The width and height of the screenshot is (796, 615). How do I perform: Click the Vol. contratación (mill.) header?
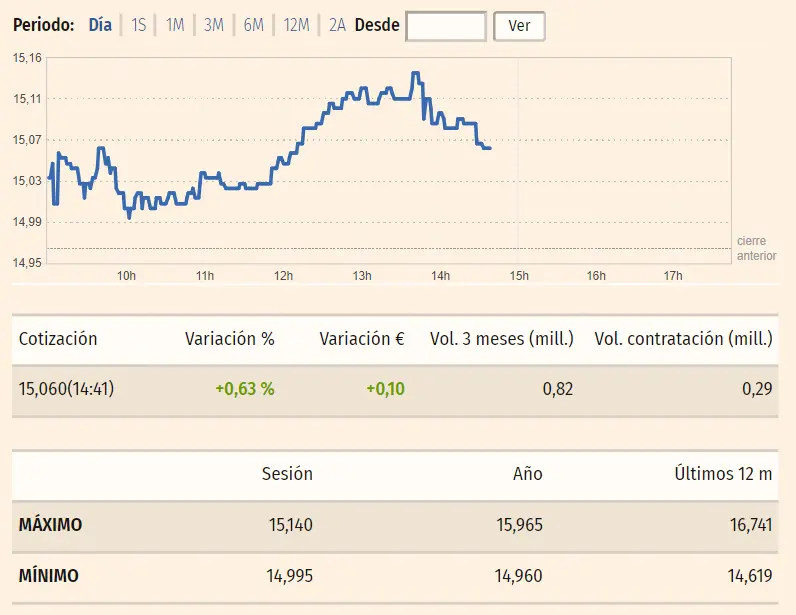[683, 339]
